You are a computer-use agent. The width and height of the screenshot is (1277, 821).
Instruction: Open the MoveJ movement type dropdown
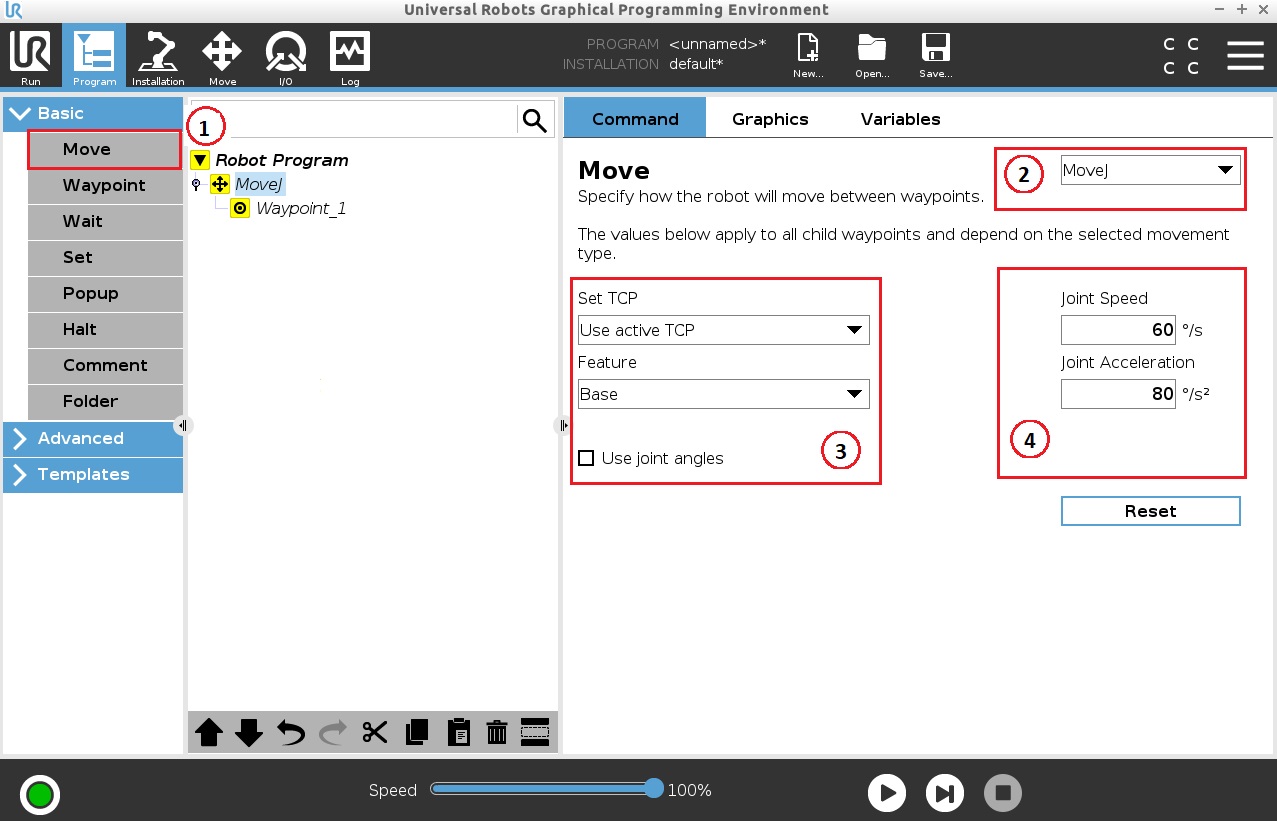coord(1150,170)
